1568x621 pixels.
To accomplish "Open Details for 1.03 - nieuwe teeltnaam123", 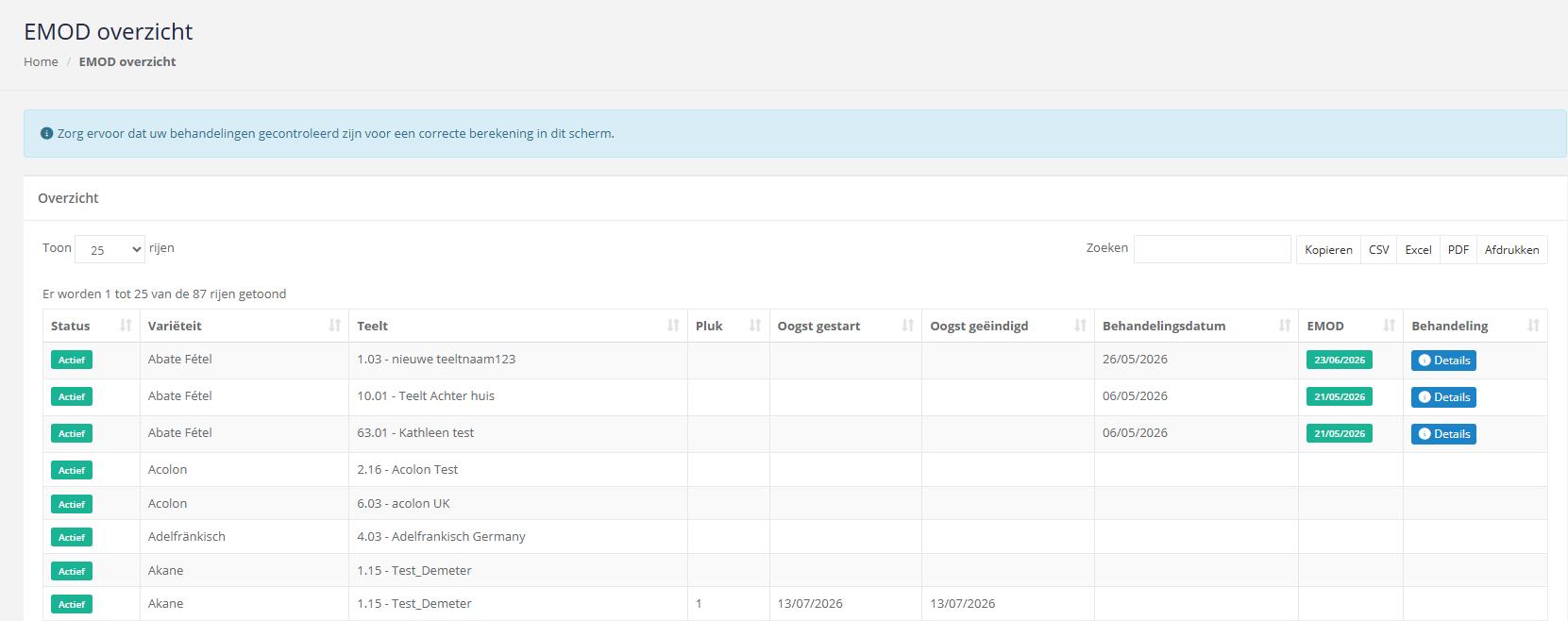I will point(1443,361).
